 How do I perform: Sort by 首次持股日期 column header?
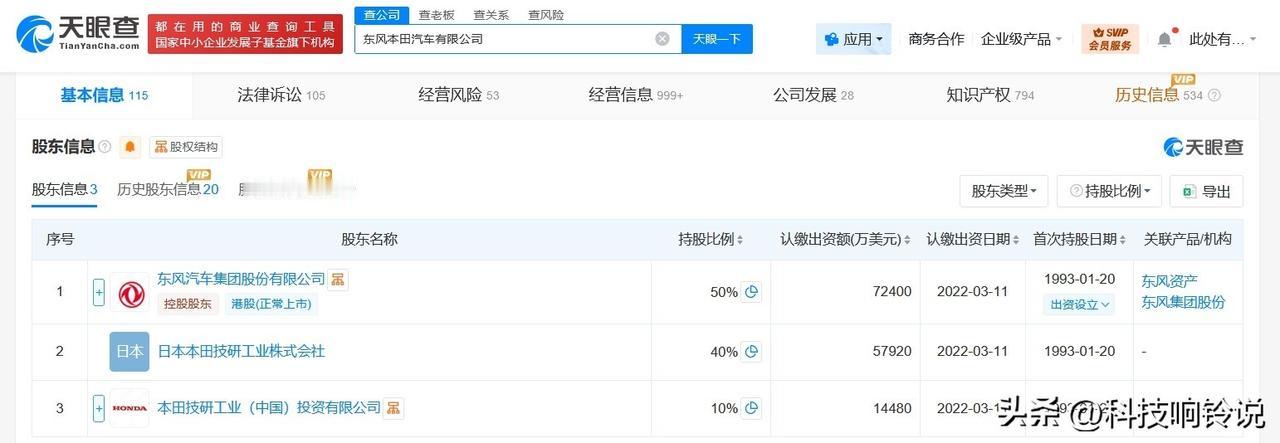click(1080, 240)
